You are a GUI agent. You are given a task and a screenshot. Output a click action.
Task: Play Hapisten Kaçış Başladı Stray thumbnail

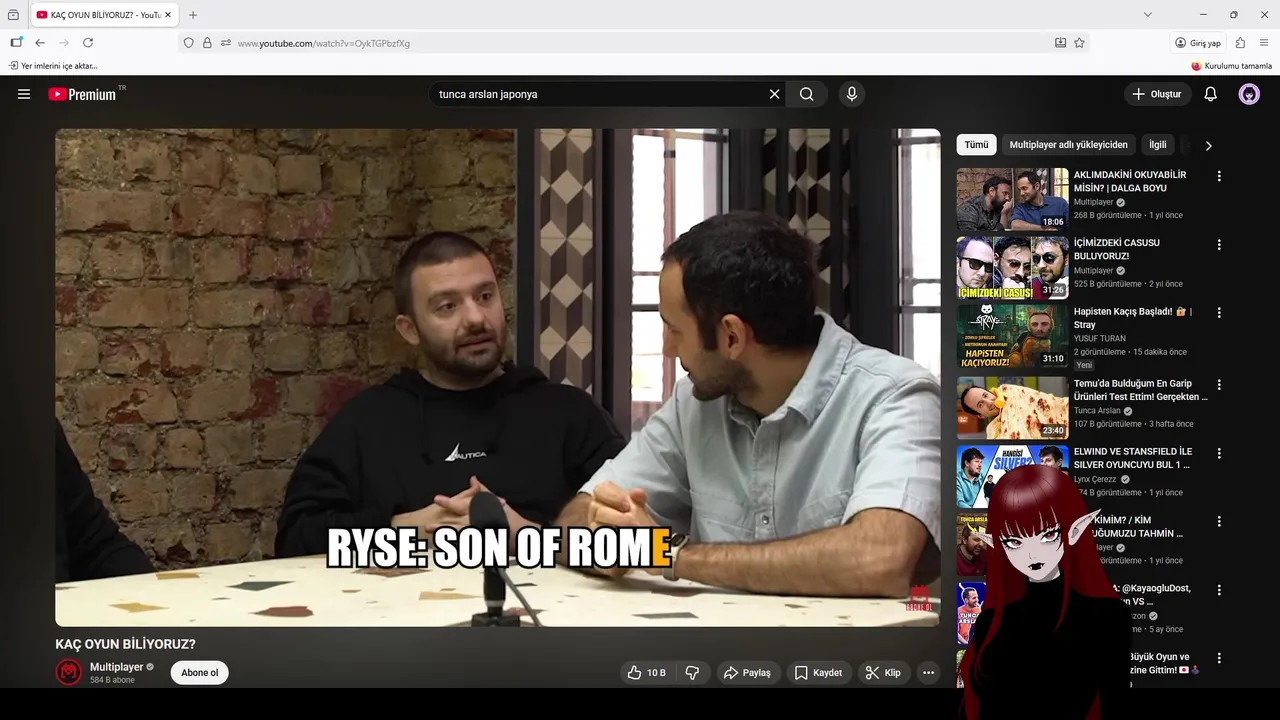coord(1012,336)
